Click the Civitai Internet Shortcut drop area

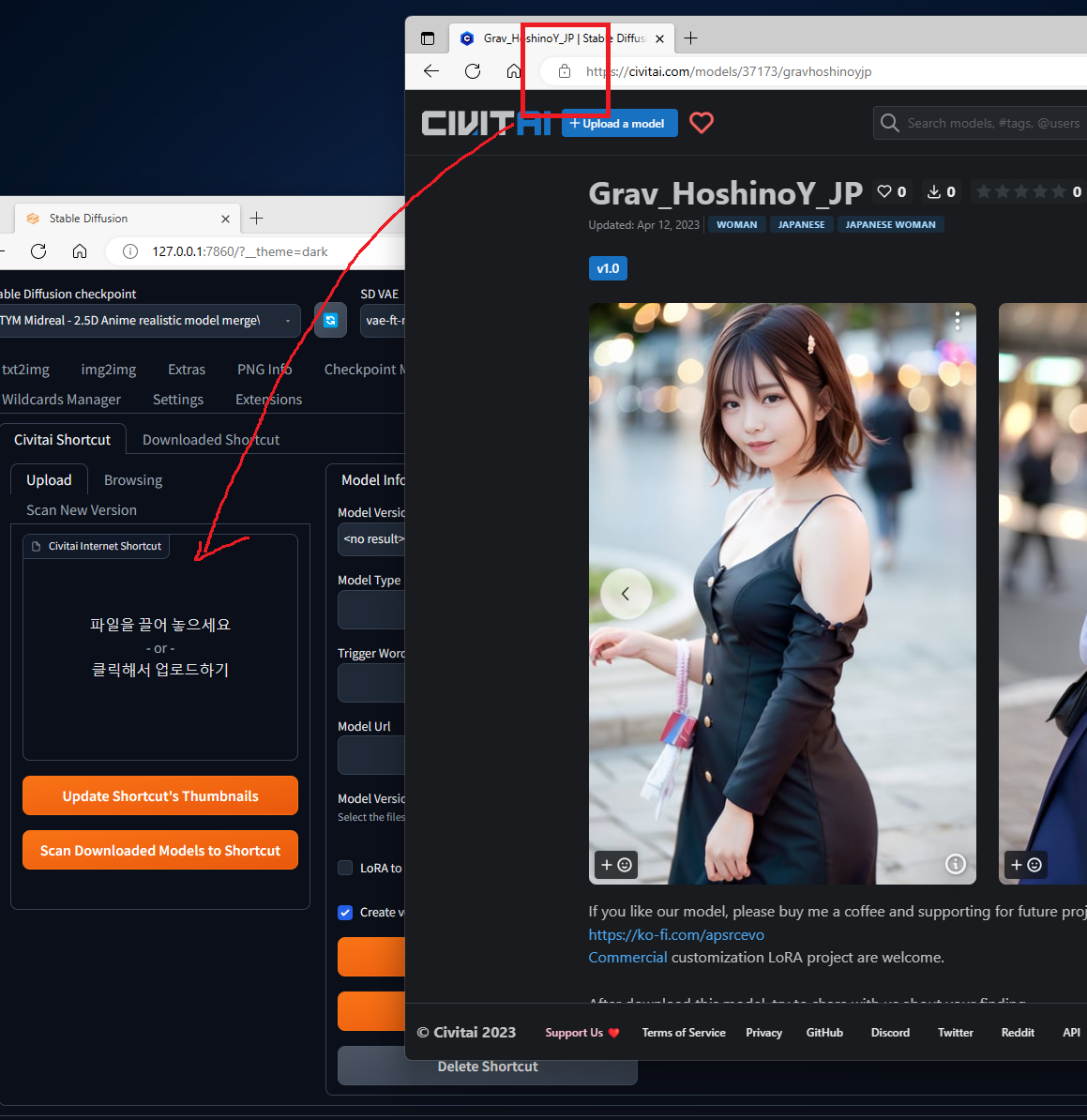coord(160,647)
